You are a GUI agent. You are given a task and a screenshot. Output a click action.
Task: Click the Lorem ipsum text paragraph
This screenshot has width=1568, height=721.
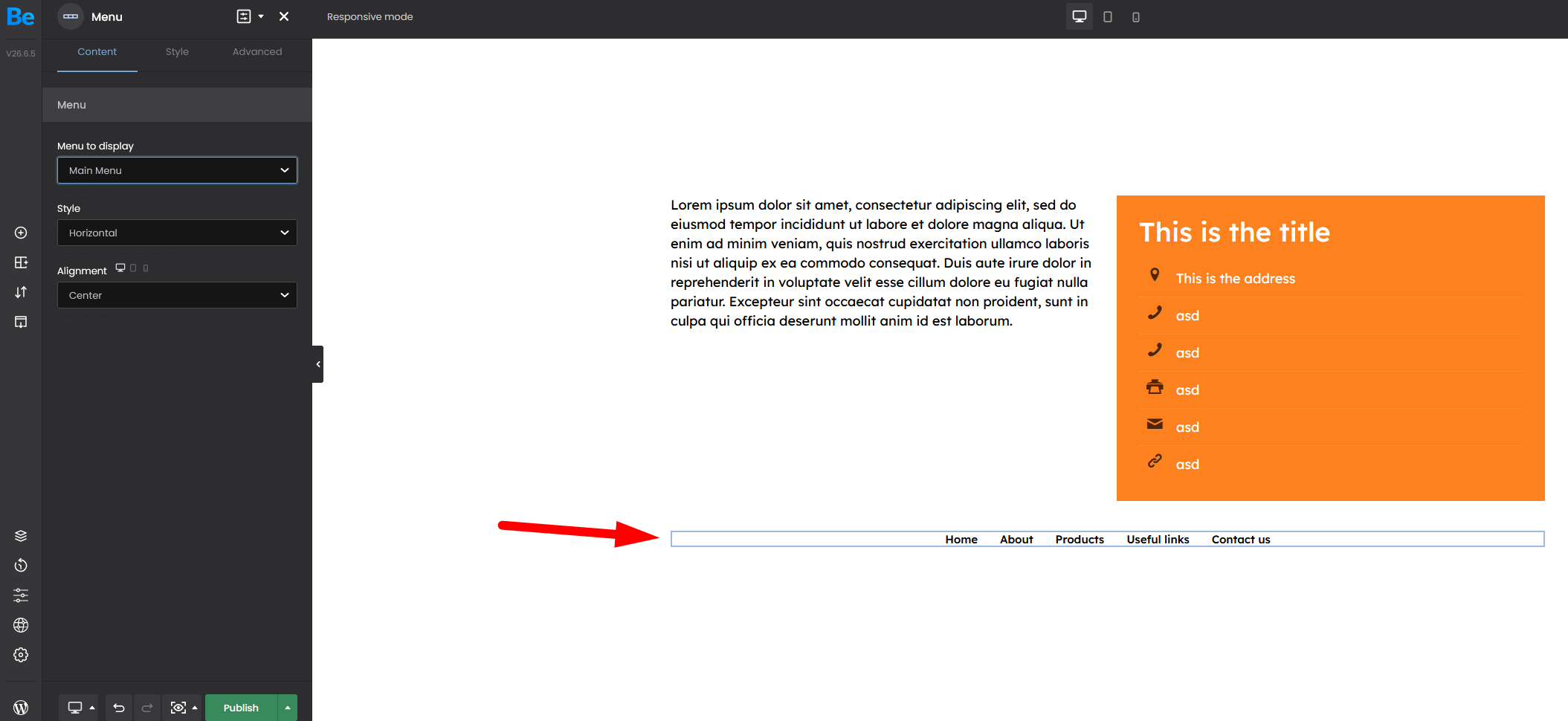click(881, 263)
